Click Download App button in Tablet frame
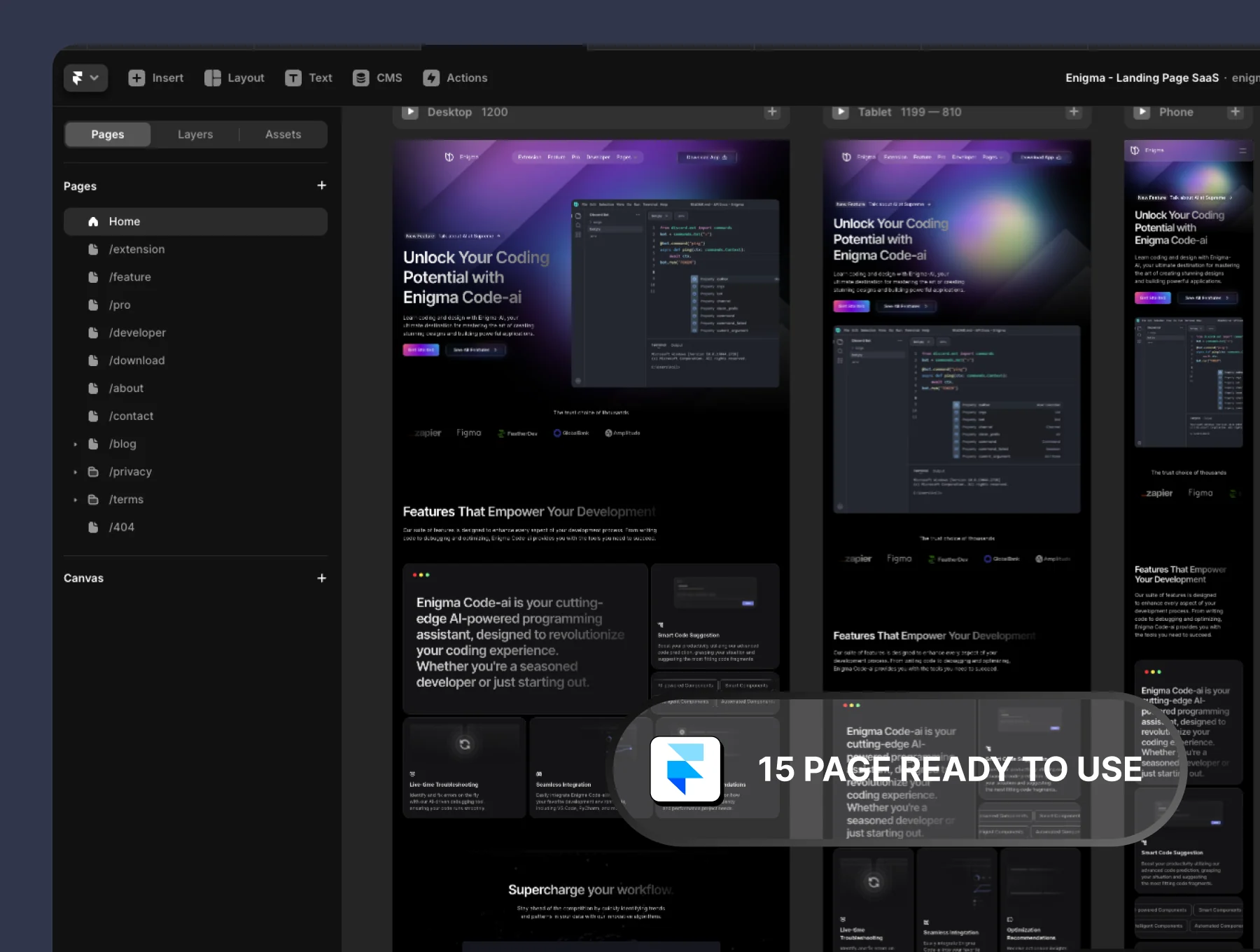 coord(1041,157)
